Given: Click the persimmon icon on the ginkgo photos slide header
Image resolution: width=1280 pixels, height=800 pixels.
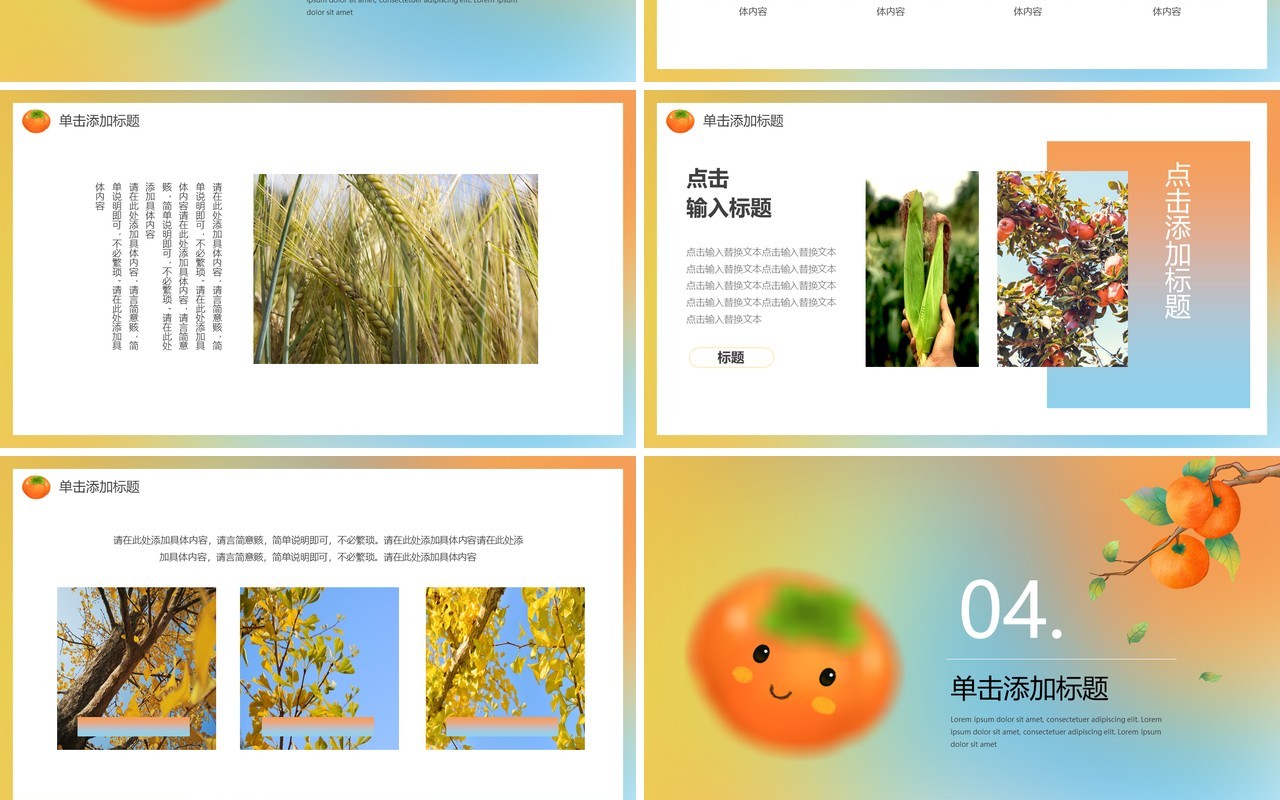Looking at the screenshot, I should point(36,487).
